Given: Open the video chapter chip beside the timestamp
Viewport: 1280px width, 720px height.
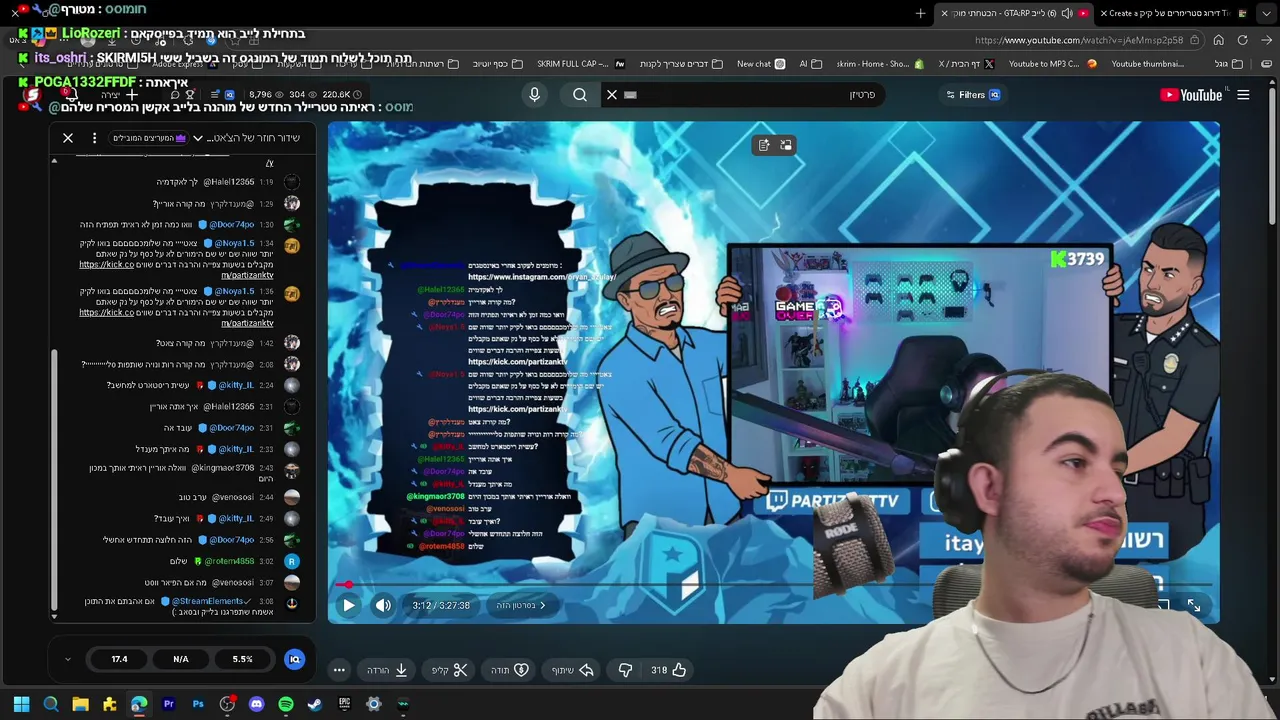Looking at the screenshot, I should pyautogui.click(x=521, y=605).
